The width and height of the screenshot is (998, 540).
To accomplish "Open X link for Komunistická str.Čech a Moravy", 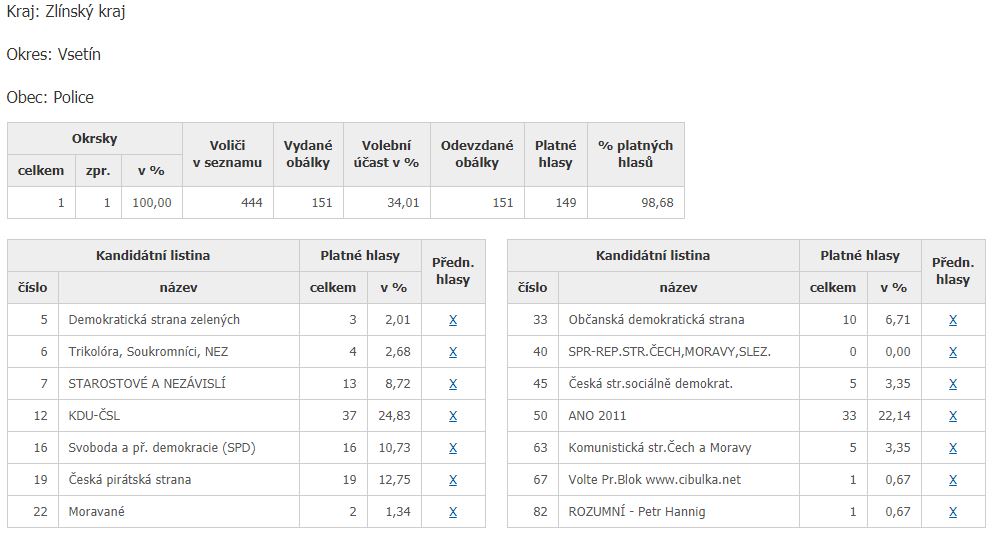I will (x=953, y=448).
